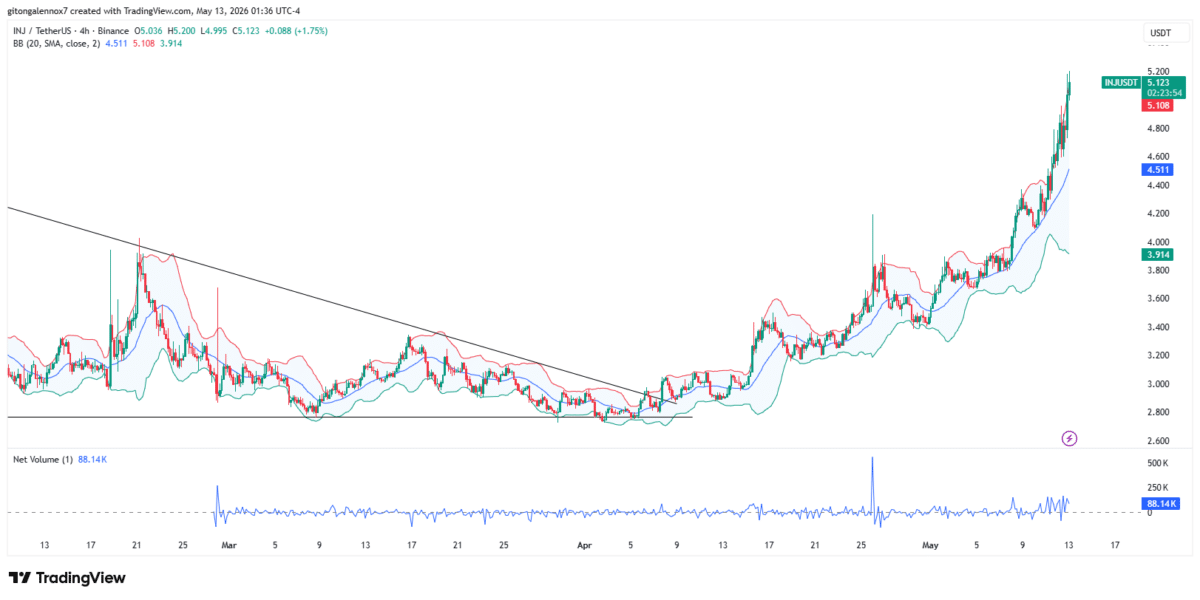This screenshot has width=1200, height=600.
Task: Click the Mar date on time axis
Action: (x=229, y=546)
